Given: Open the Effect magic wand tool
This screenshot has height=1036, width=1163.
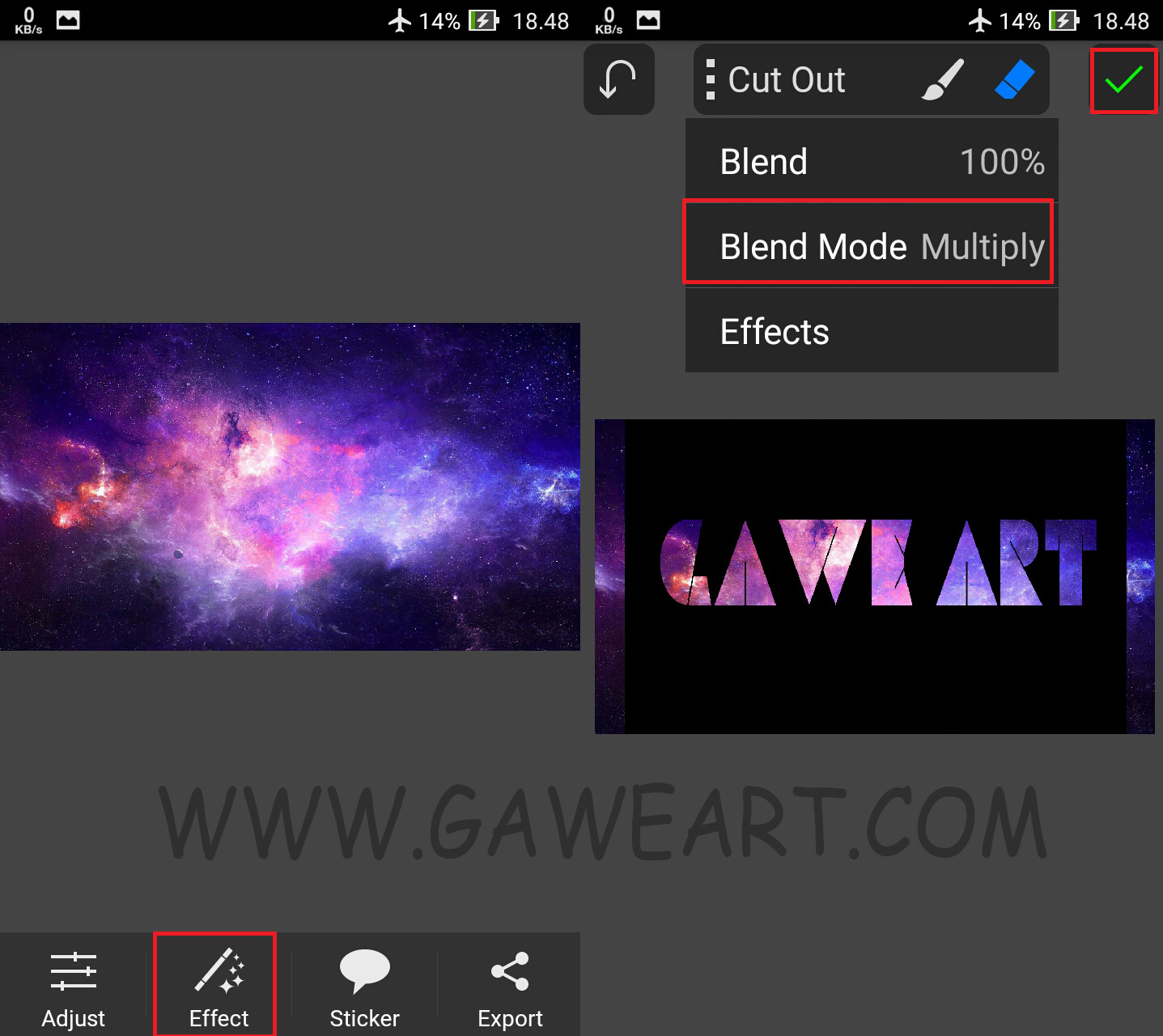Looking at the screenshot, I should tap(215, 984).
